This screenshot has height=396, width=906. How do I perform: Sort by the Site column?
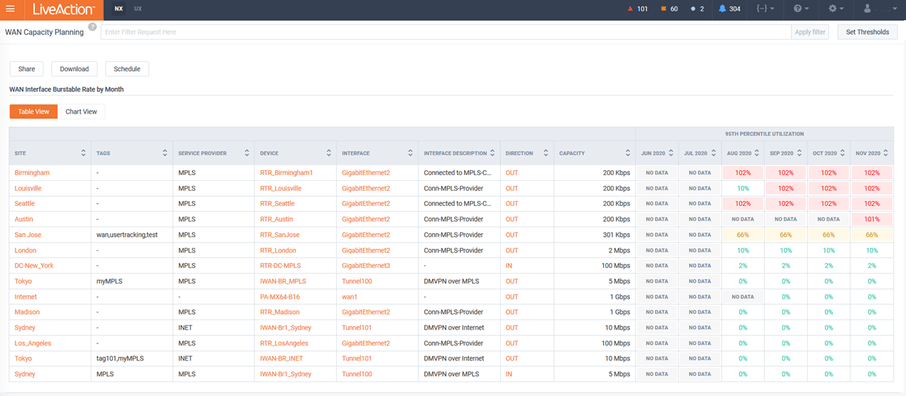83,153
